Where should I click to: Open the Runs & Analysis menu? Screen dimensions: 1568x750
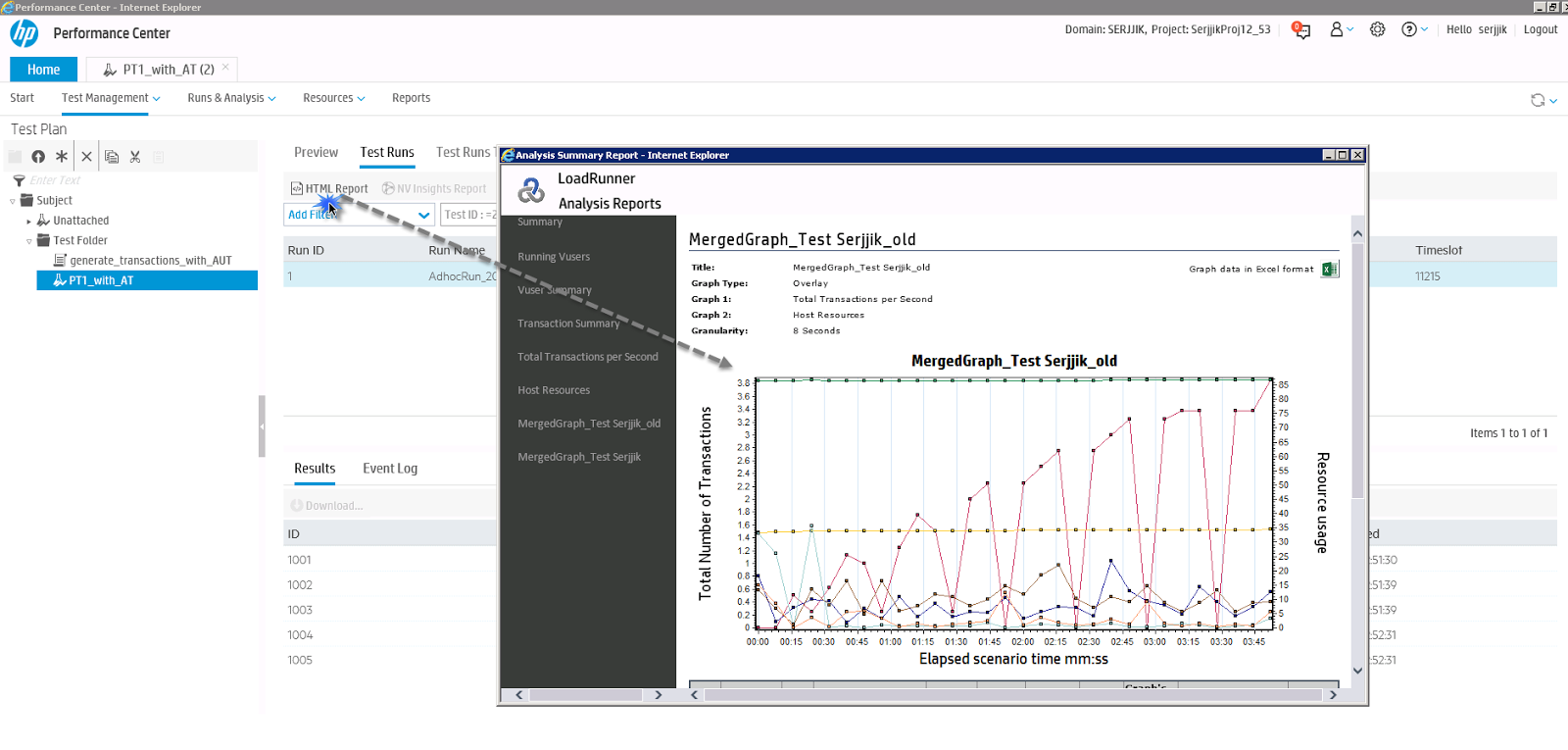[231, 98]
